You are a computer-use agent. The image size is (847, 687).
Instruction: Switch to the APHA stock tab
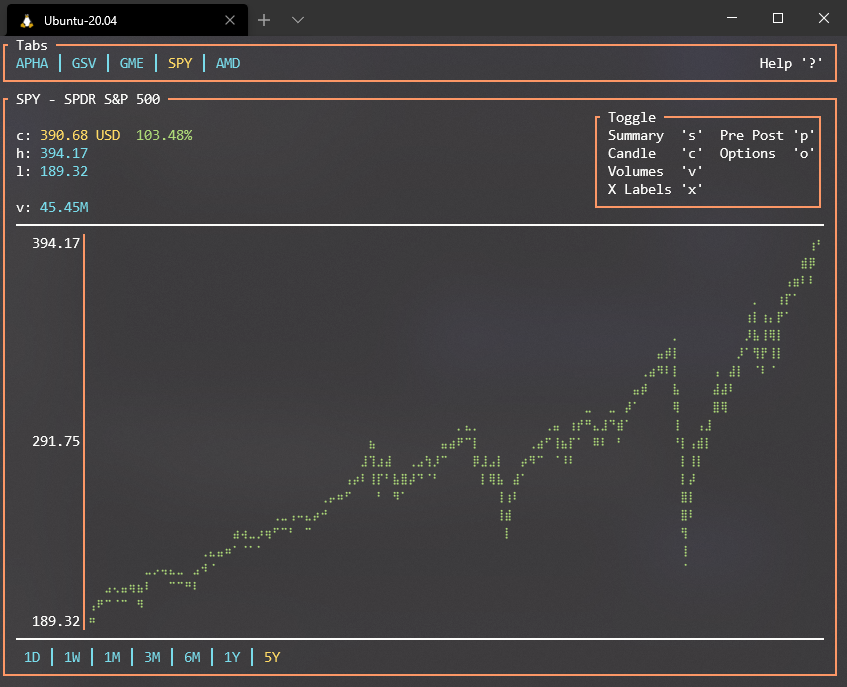pyautogui.click(x=32, y=63)
